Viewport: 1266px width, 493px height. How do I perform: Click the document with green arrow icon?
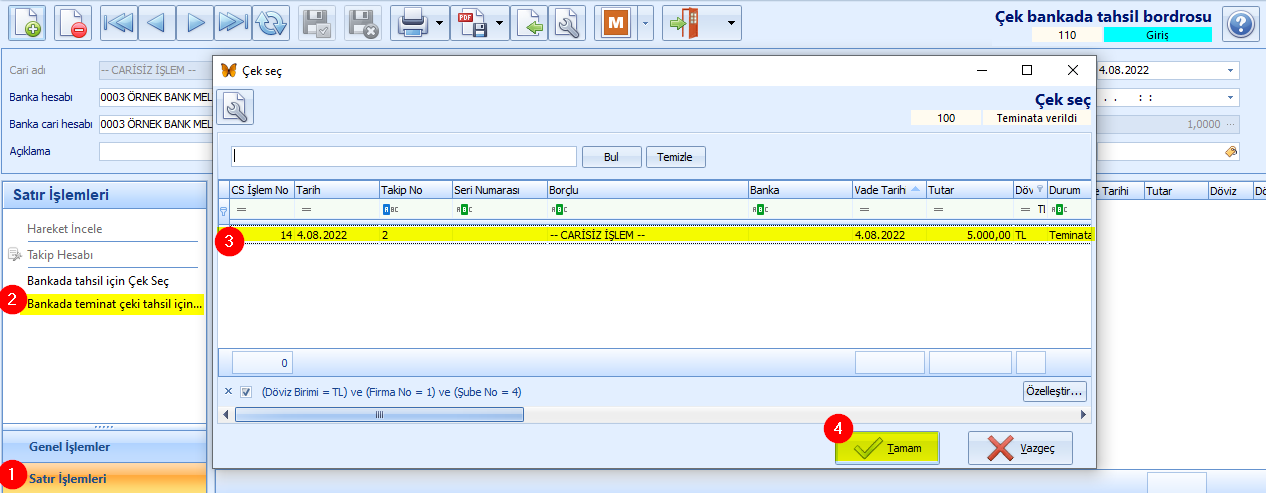[x=529, y=22]
